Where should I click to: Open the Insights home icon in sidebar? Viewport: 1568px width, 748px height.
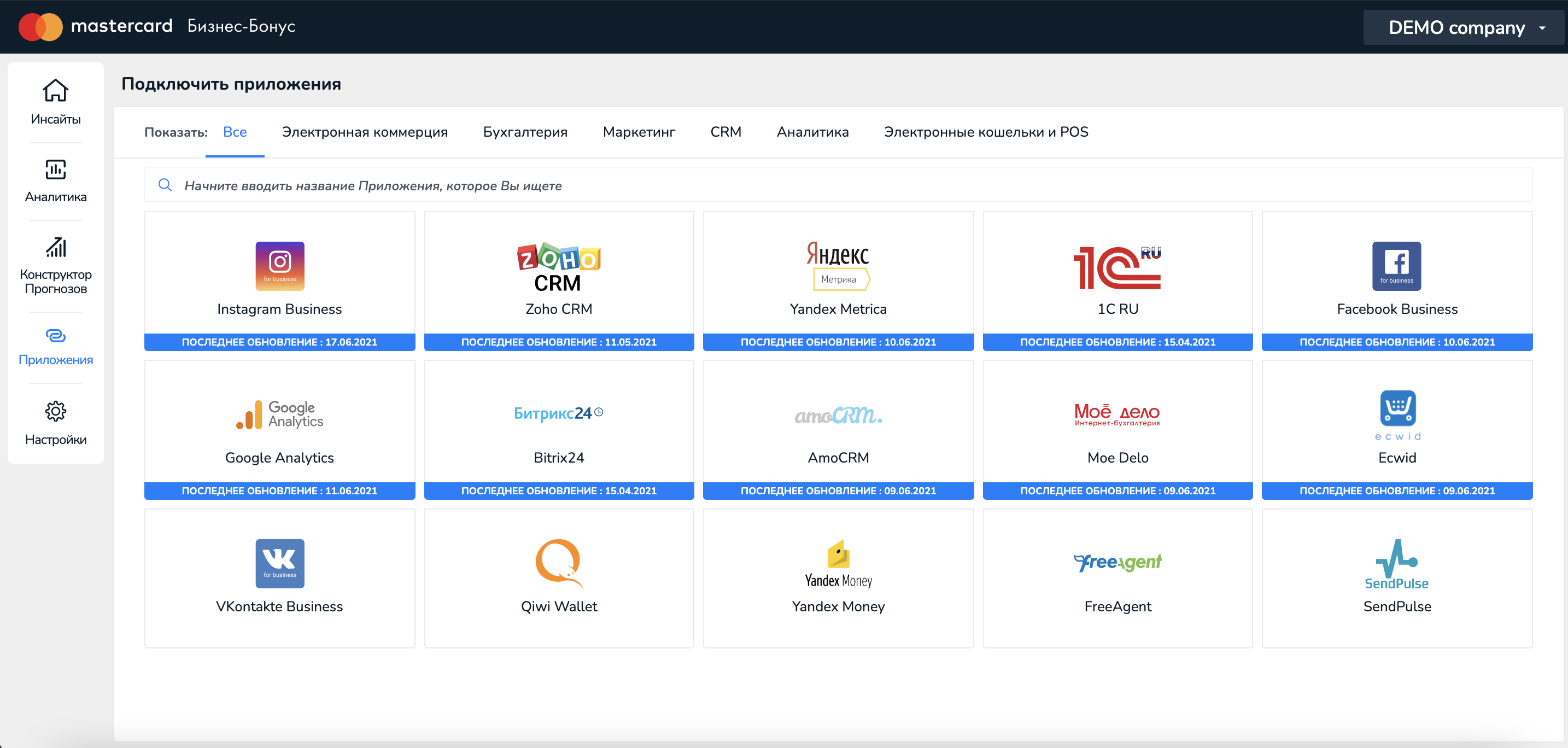pos(55,91)
